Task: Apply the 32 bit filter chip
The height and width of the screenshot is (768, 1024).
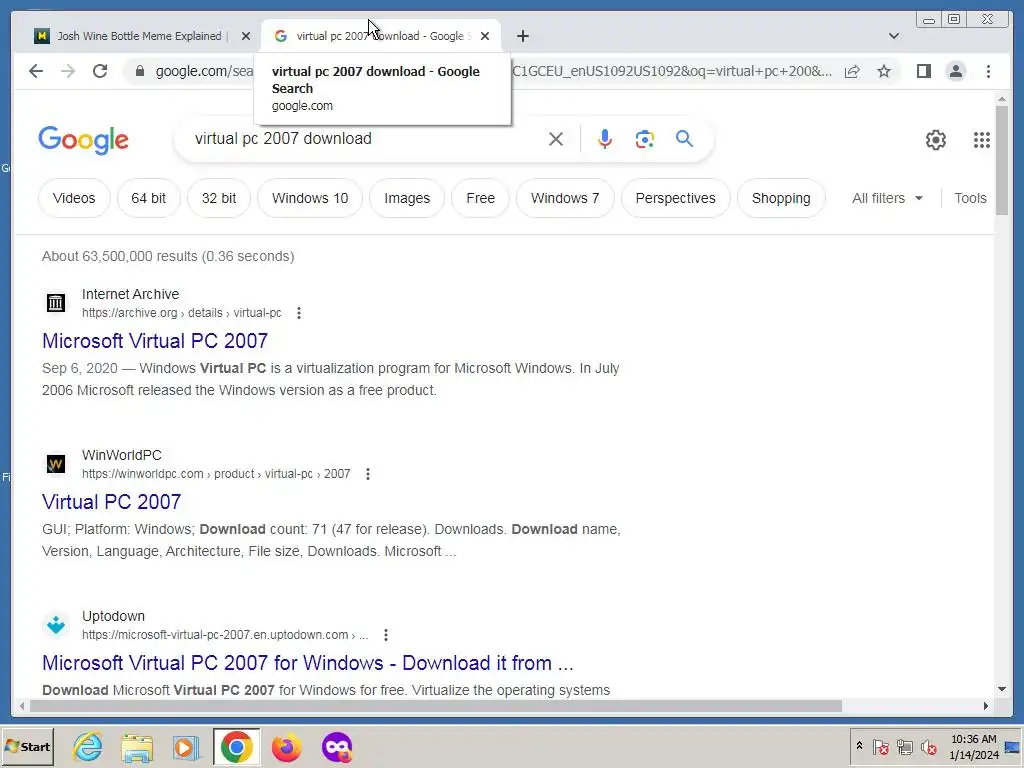Action: pyautogui.click(x=219, y=198)
